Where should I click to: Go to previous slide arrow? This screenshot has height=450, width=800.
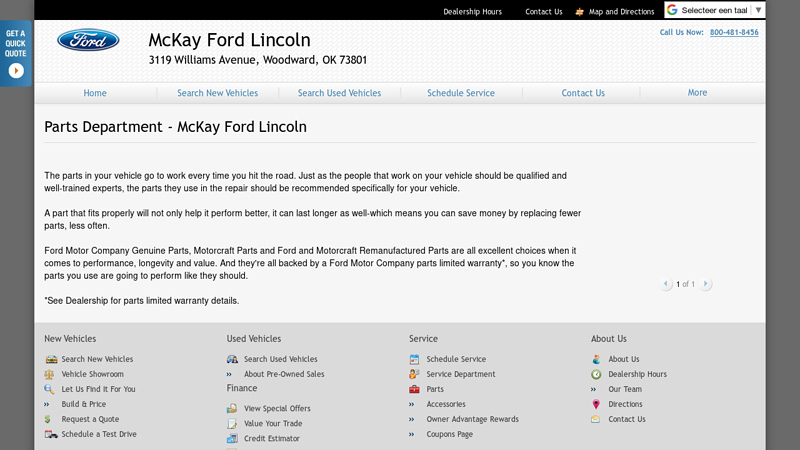pyautogui.click(x=667, y=284)
